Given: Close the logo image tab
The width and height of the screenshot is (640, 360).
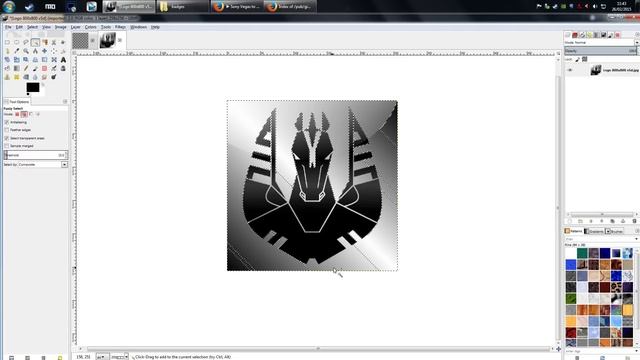Looking at the screenshot, I should click(120, 40).
